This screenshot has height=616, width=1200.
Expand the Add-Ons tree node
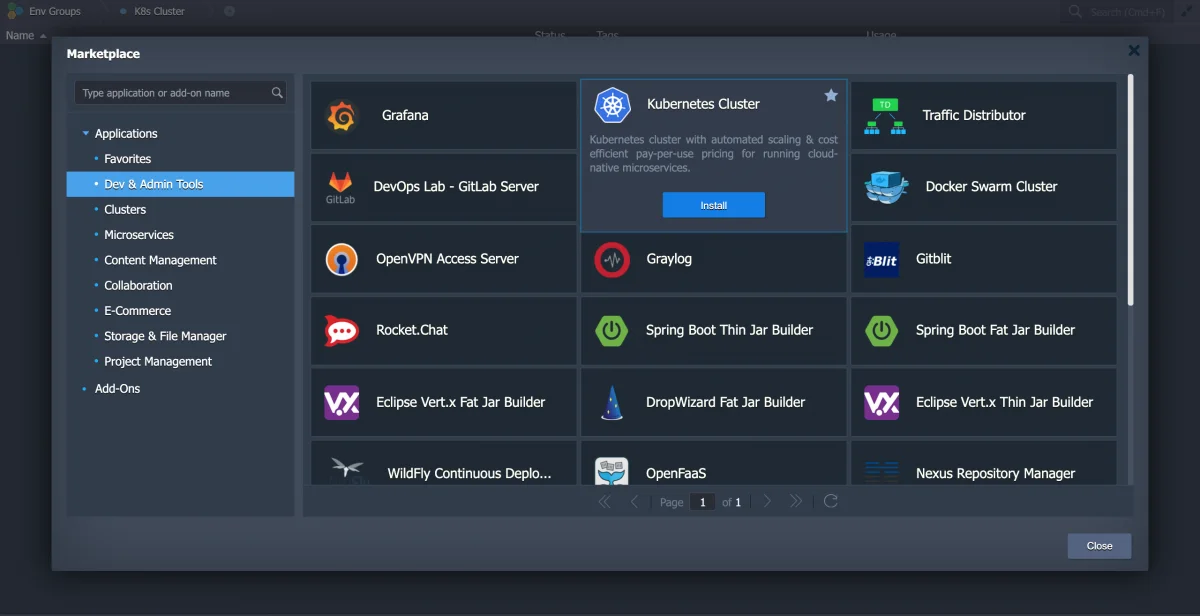[x=85, y=389]
